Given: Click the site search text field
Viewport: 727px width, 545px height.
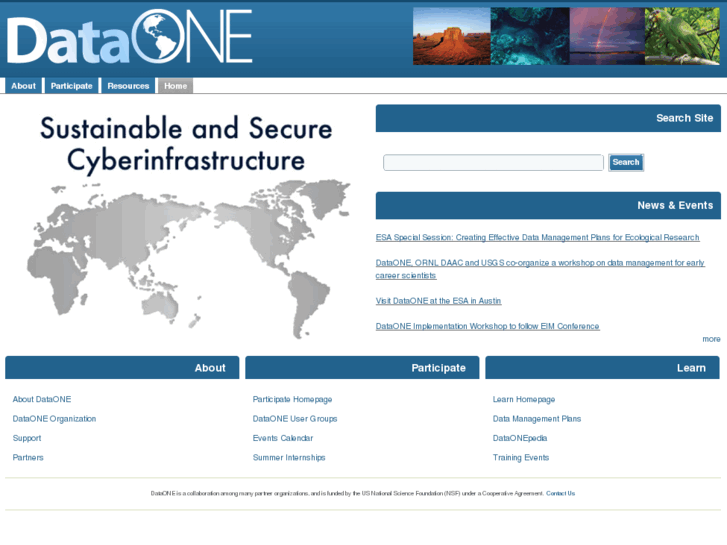Looking at the screenshot, I should tap(493, 162).
